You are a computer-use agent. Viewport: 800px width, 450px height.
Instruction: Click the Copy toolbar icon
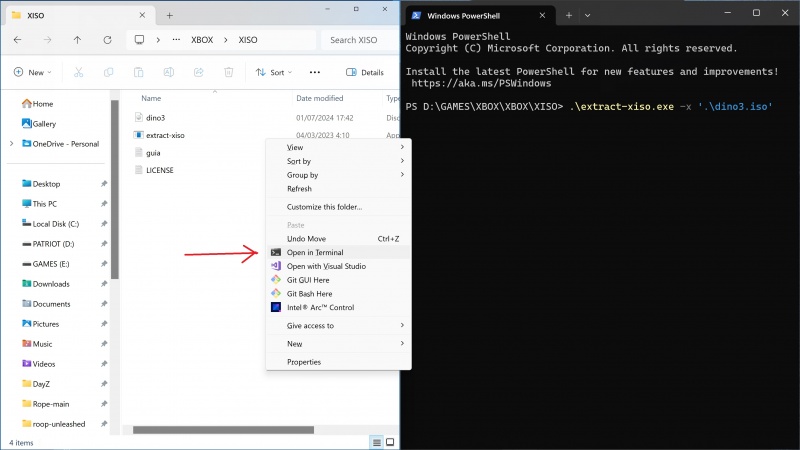coord(108,72)
